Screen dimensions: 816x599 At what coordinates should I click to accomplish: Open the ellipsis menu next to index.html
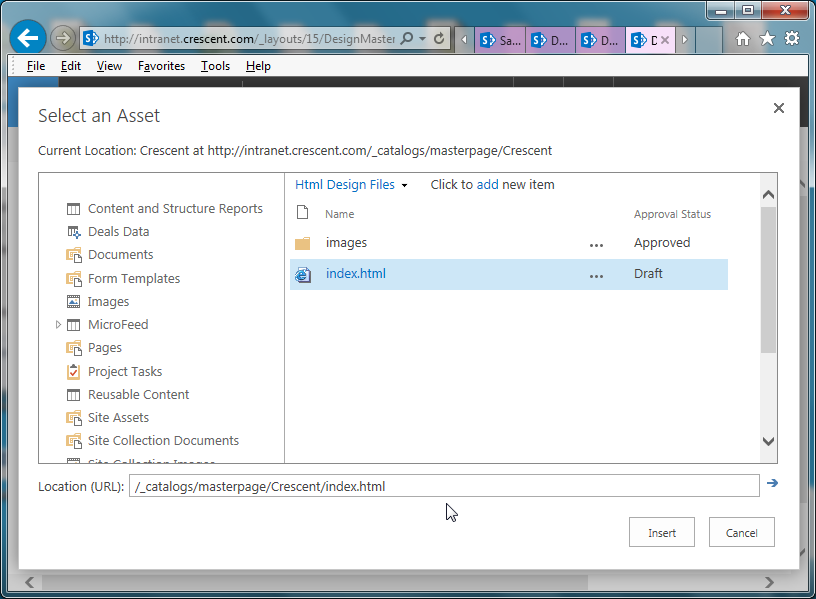click(597, 274)
